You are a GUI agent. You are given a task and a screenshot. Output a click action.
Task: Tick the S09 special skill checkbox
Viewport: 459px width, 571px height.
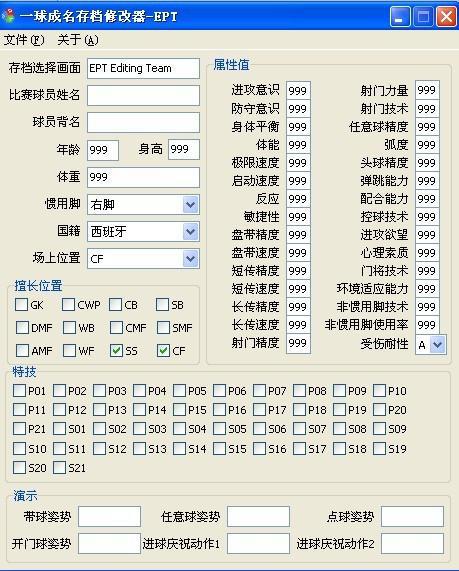point(379,429)
